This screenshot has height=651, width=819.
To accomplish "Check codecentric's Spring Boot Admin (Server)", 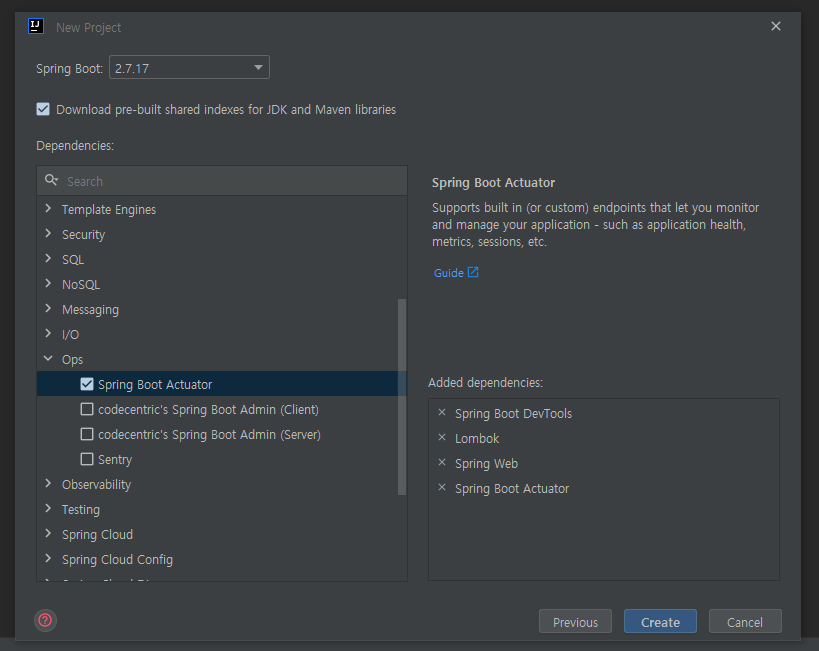I will click(x=87, y=434).
